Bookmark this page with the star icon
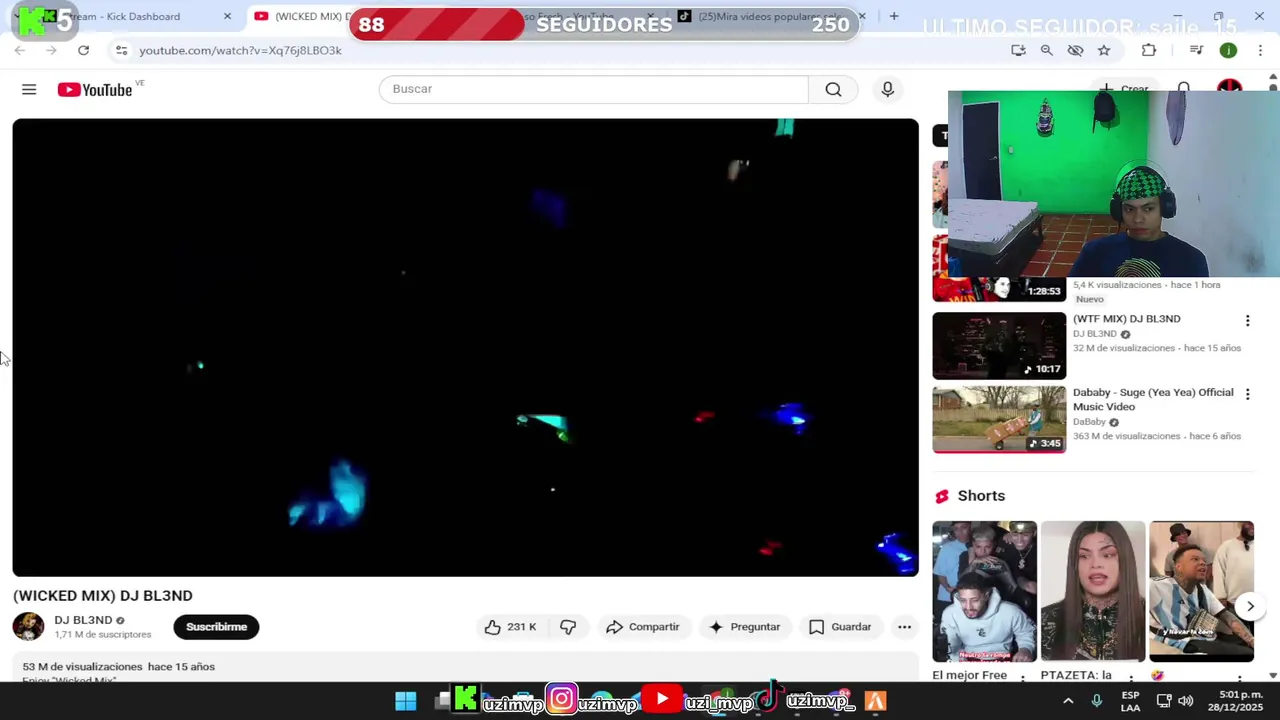 pyautogui.click(x=1104, y=50)
